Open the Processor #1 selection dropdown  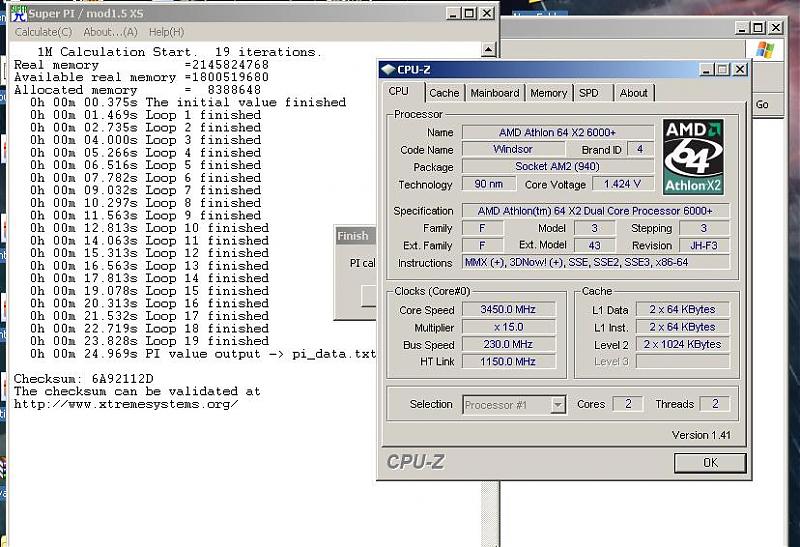(x=558, y=405)
